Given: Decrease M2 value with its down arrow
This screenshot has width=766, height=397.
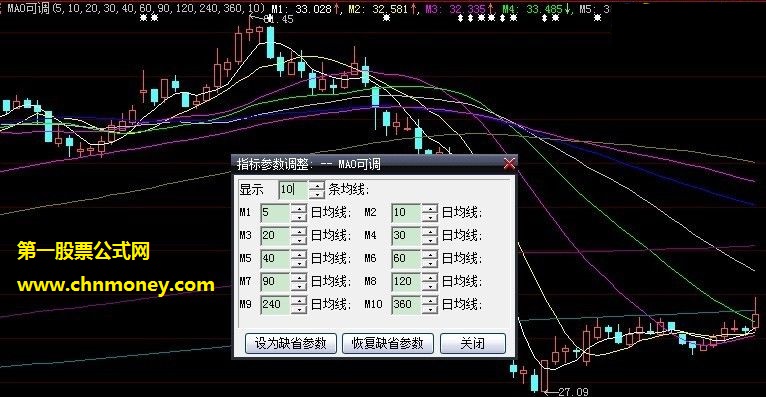Looking at the screenshot, I should [x=430, y=217].
